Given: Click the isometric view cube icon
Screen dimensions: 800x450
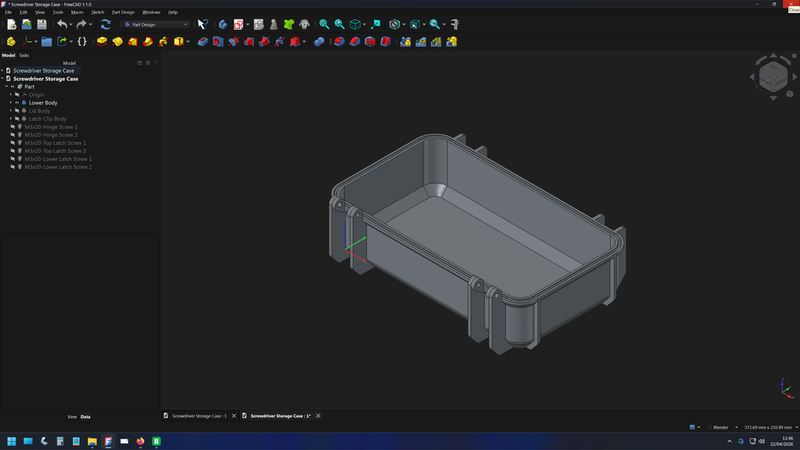Looking at the screenshot, I should pyautogui.click(x=355, y=24).
